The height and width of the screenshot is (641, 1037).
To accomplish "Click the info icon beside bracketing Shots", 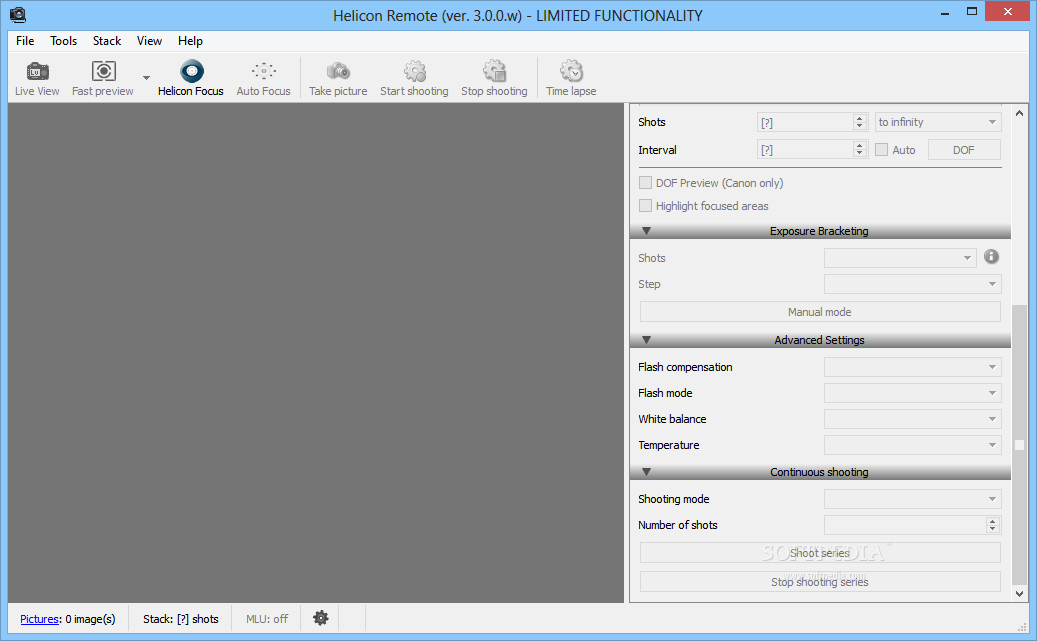I will click(991, 257).
